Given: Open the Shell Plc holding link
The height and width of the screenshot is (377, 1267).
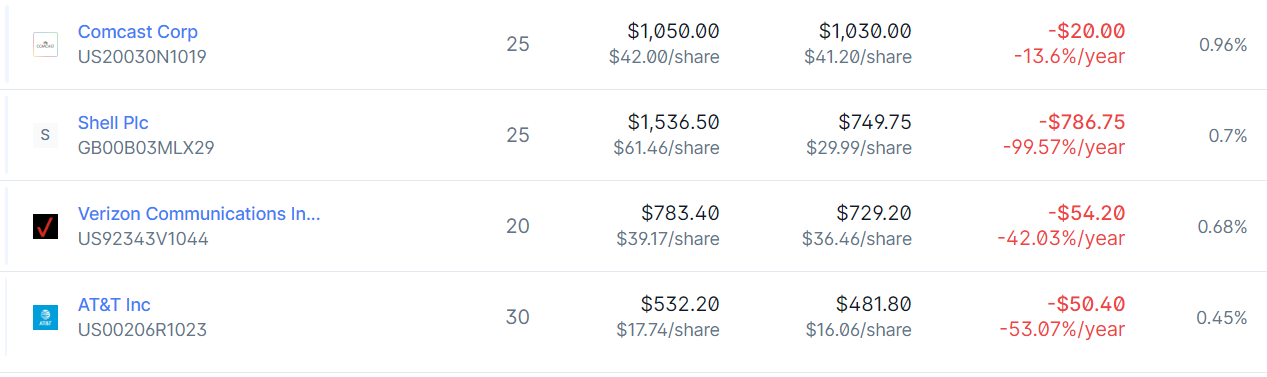Looking at the screenshot, I should coord(113,123).
